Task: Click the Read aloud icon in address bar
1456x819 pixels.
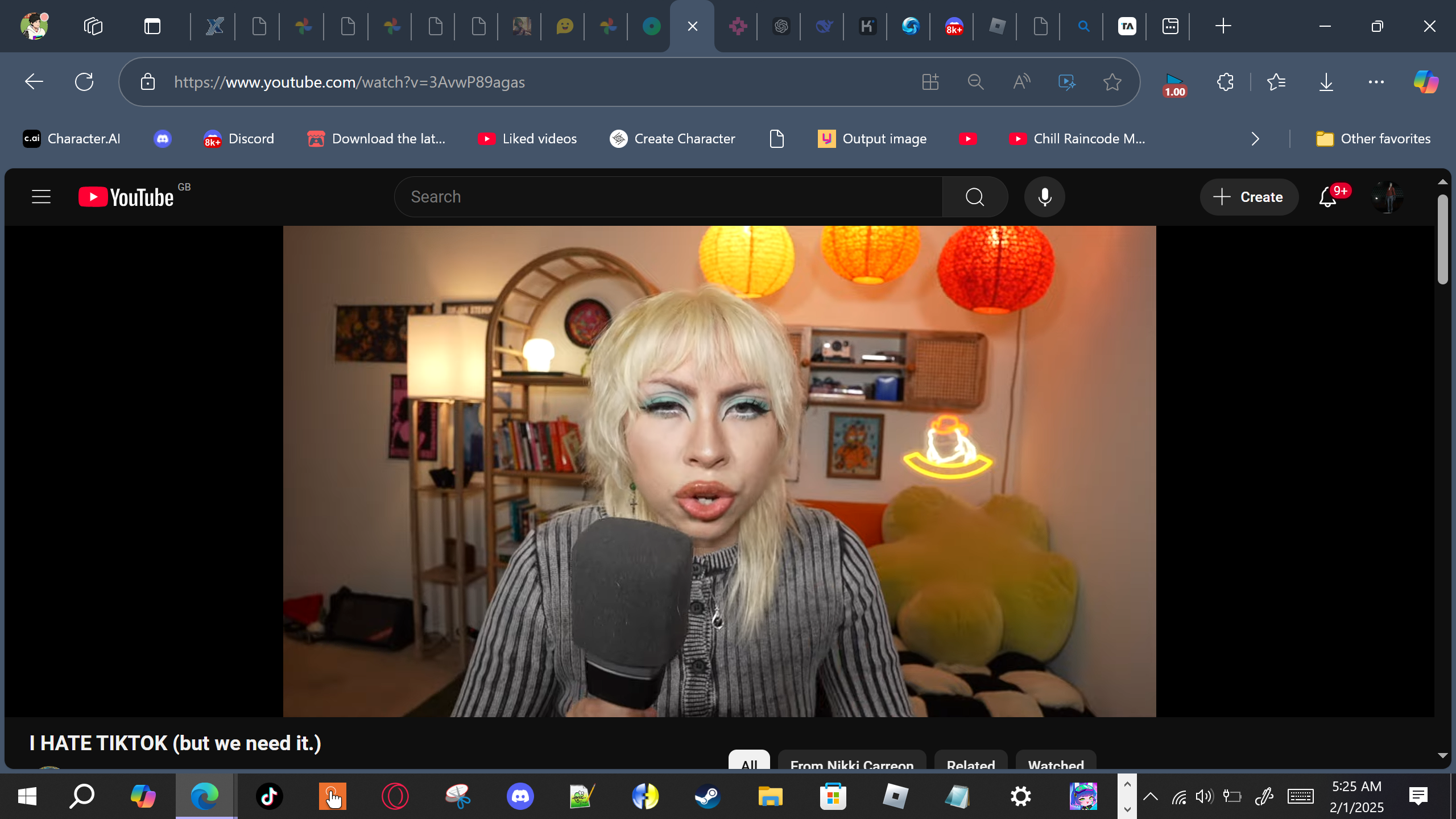Action: point(1021,82)
